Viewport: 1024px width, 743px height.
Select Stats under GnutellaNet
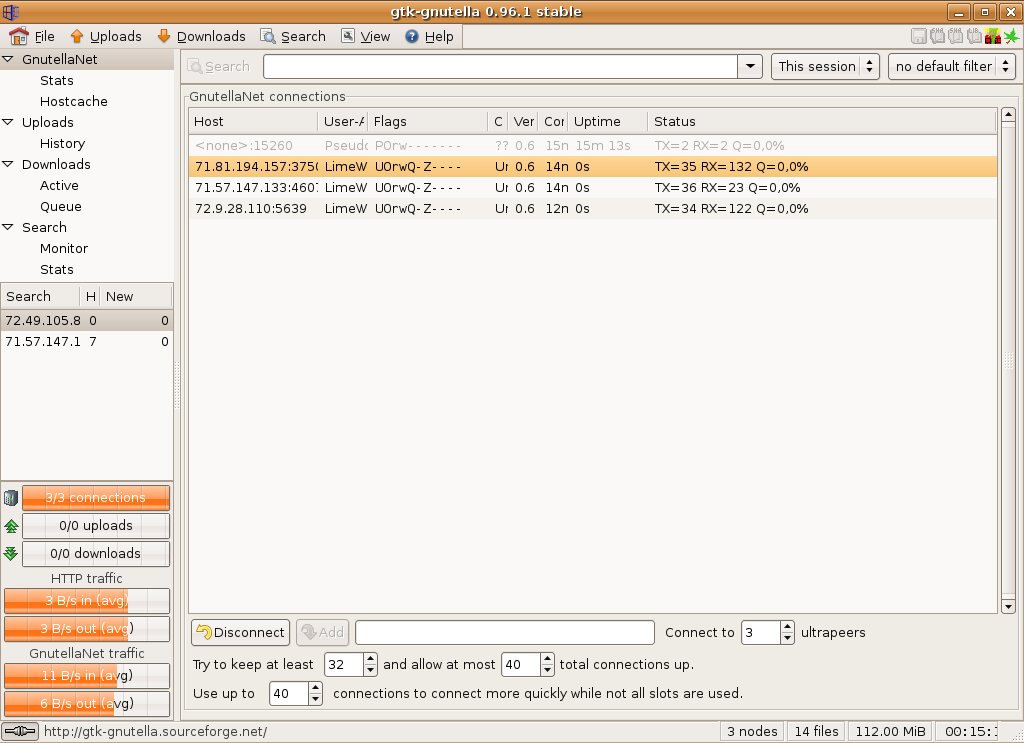pos(57,80)
